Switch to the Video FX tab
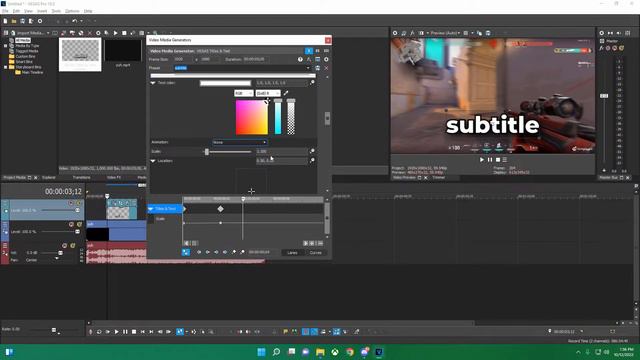 tap(114, 178)
